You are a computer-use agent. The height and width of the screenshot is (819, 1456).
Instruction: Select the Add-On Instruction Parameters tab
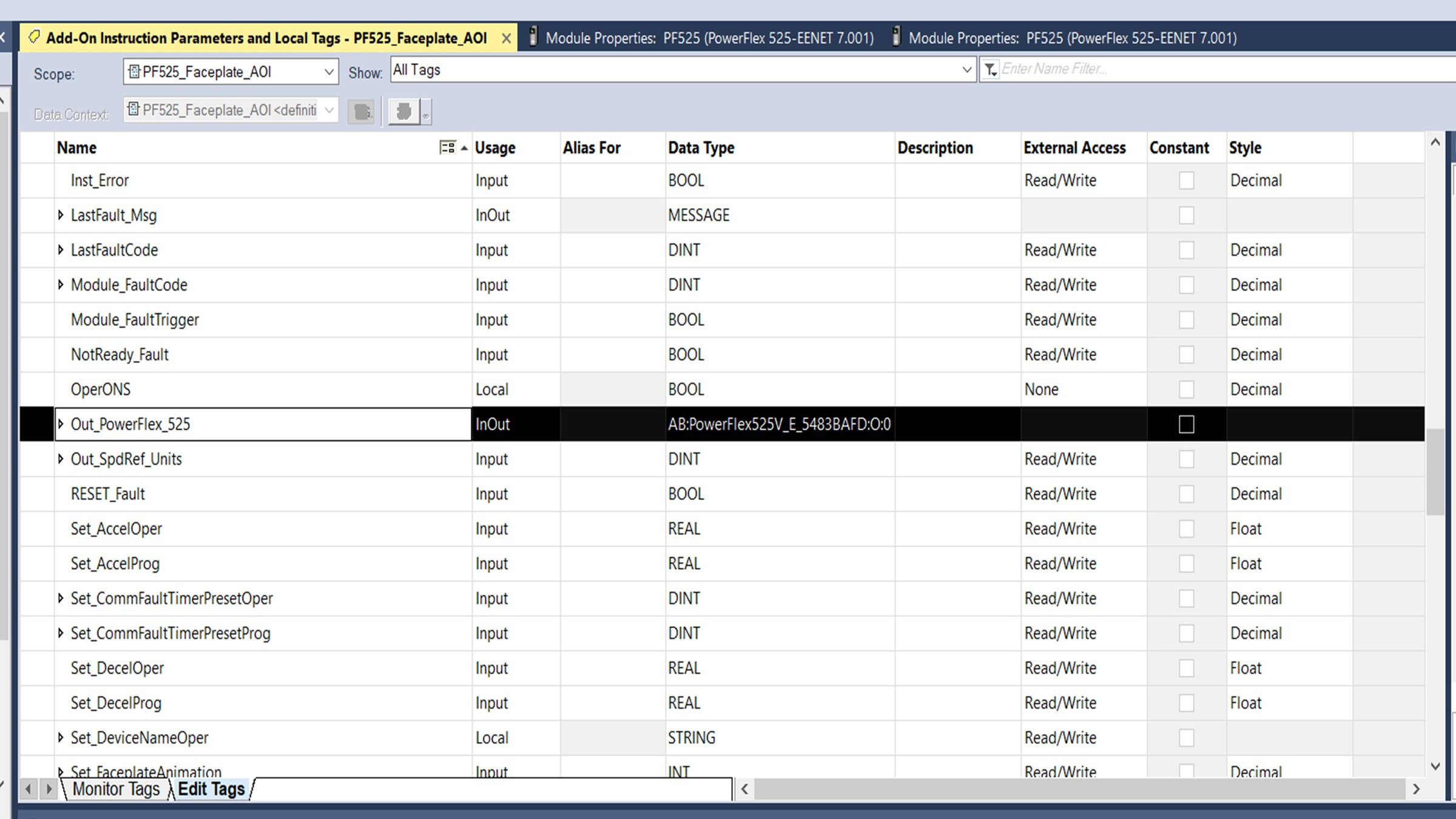coord(267,38)
